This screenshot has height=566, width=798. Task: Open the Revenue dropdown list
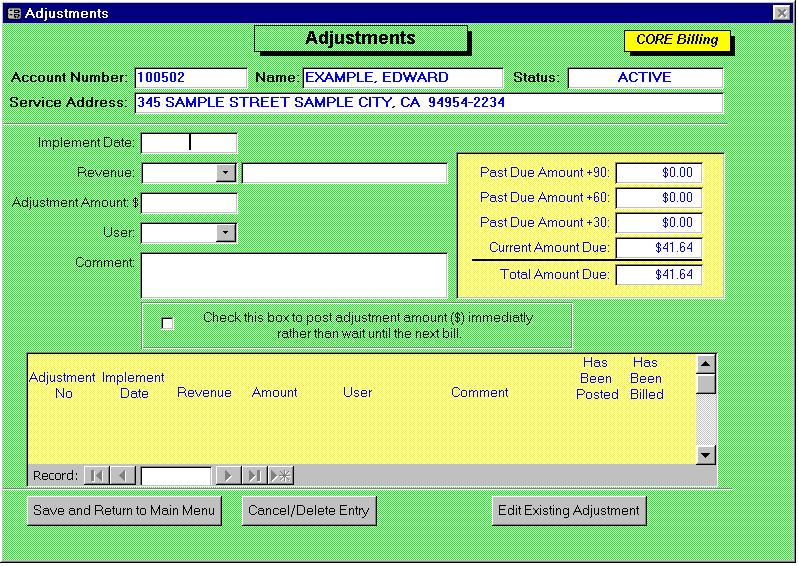pos(225,173)
